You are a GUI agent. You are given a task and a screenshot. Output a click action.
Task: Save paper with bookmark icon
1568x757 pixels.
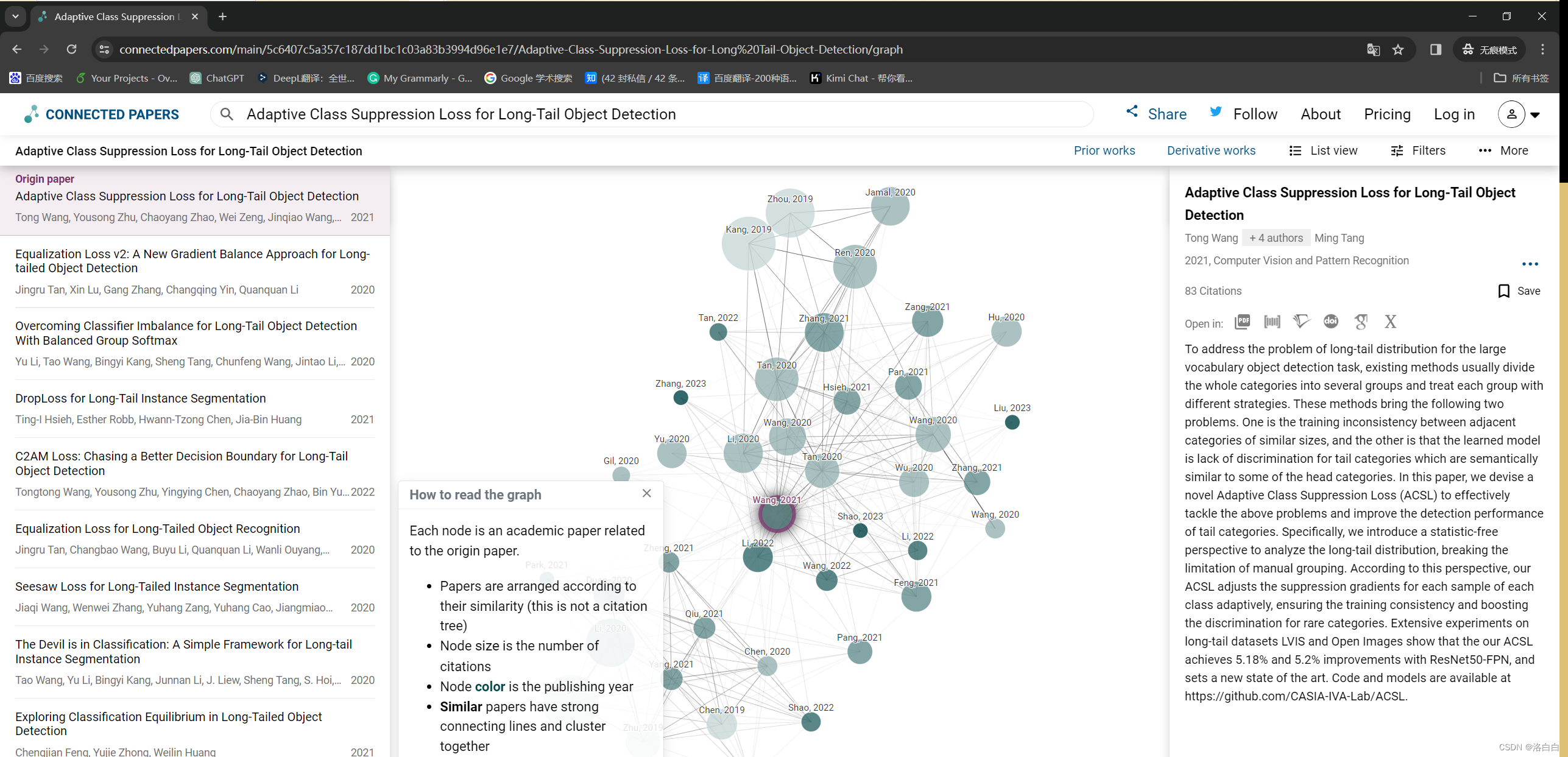click(x=1503, y=291)
